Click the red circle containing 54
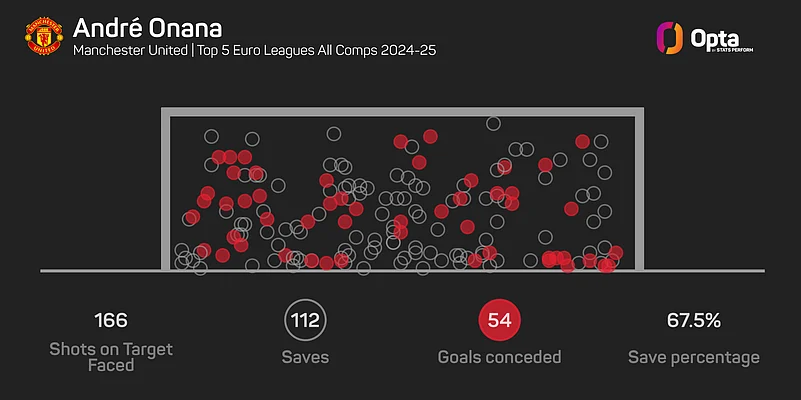 pyautogui.click(x=499, y=321)
